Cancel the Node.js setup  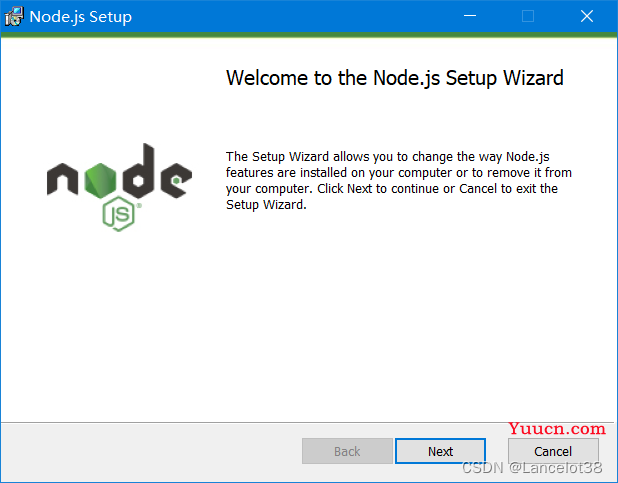(x=553, y=451)
